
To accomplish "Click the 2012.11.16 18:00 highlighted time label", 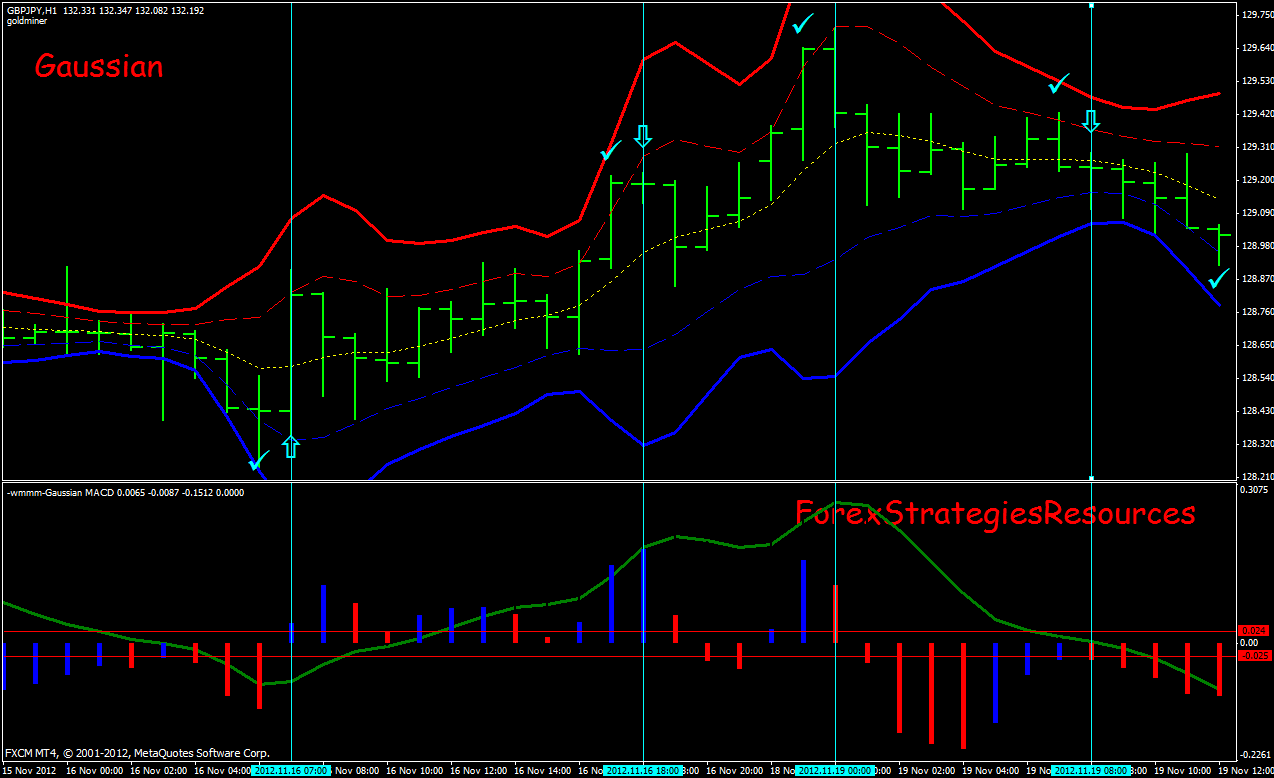I will (643, 771).
